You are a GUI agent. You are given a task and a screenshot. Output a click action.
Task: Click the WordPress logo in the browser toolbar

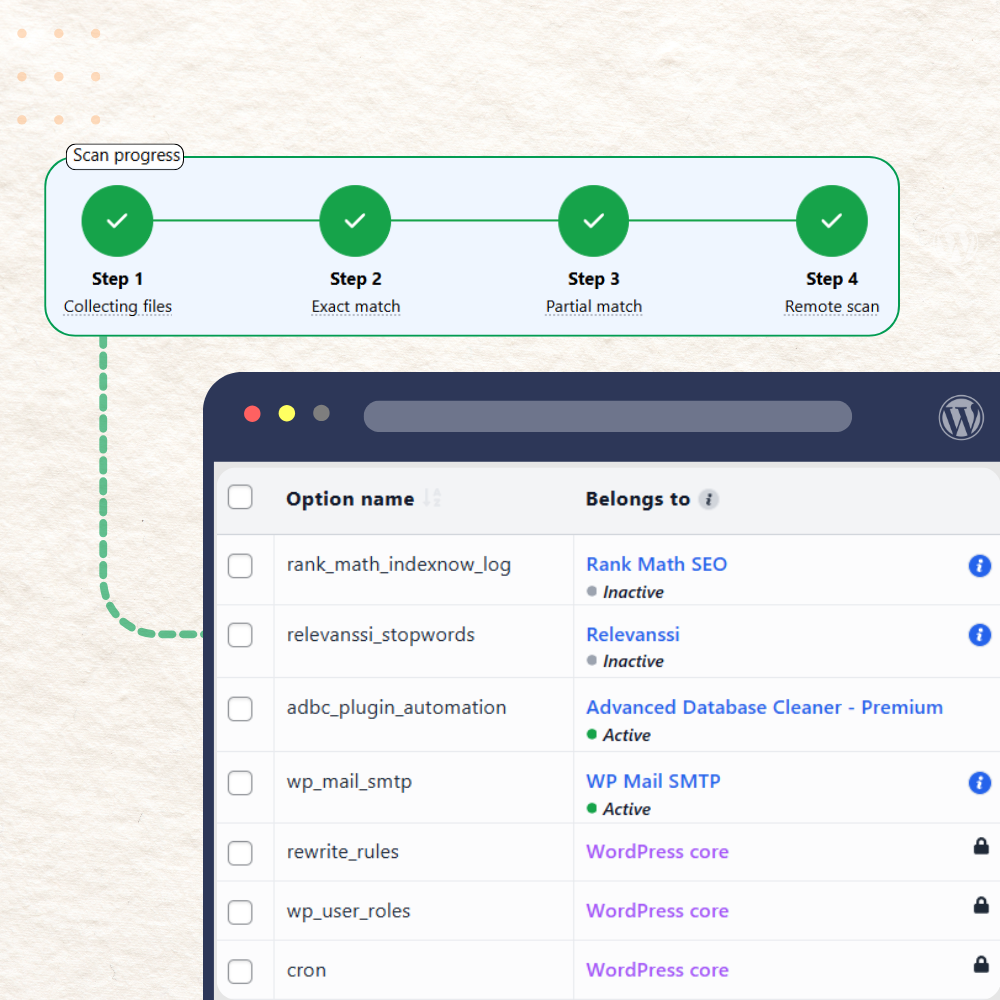click(x=961, y=417)
